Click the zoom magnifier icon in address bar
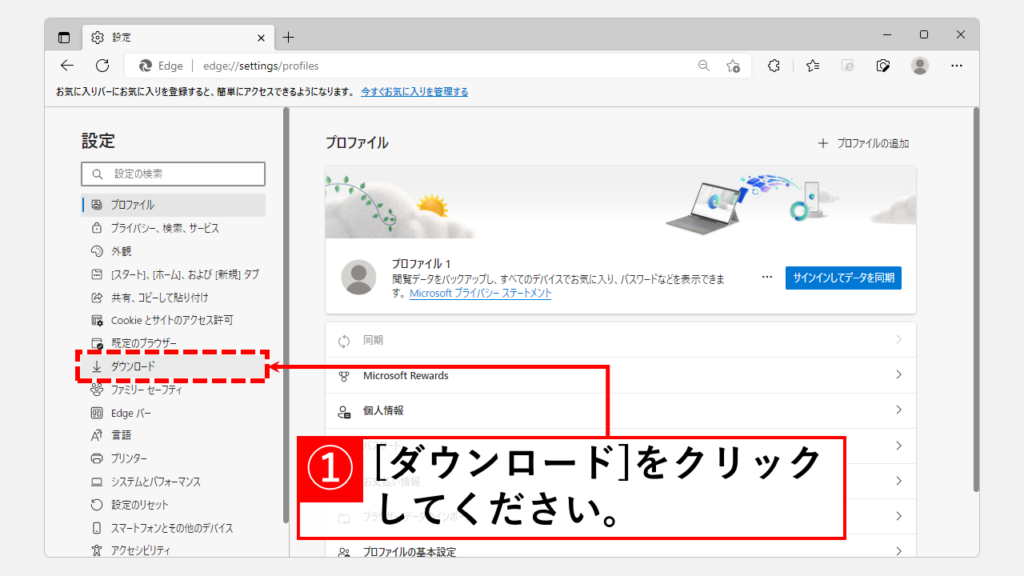 [x=704, y=66]
